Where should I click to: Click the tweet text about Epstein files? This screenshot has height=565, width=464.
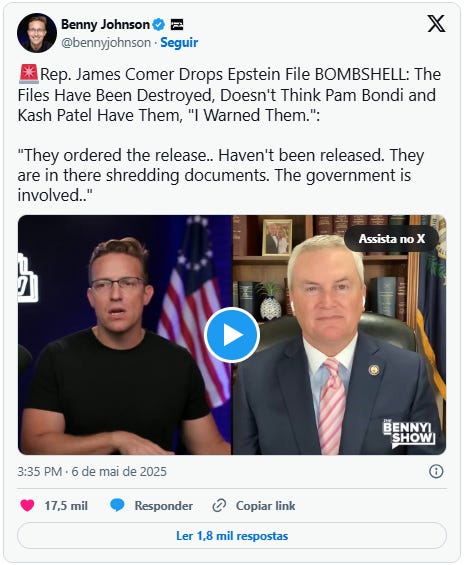click(229, 135)
